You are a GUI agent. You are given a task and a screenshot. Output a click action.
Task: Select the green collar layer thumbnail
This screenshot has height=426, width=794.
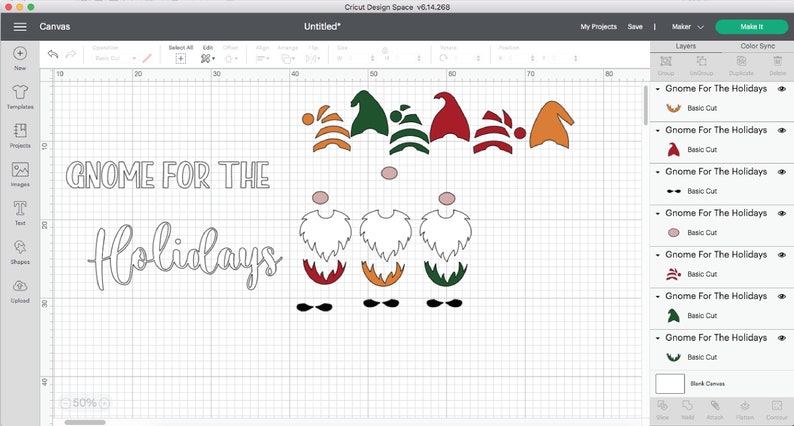pos(673,357)
